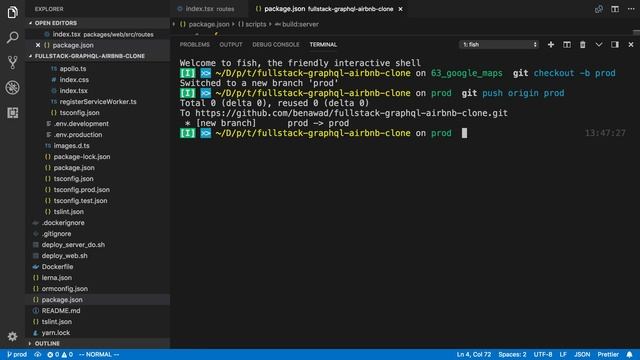Select the terminal shell dropdown '1: fish'
640x360 pixels.
coord(499,44)
